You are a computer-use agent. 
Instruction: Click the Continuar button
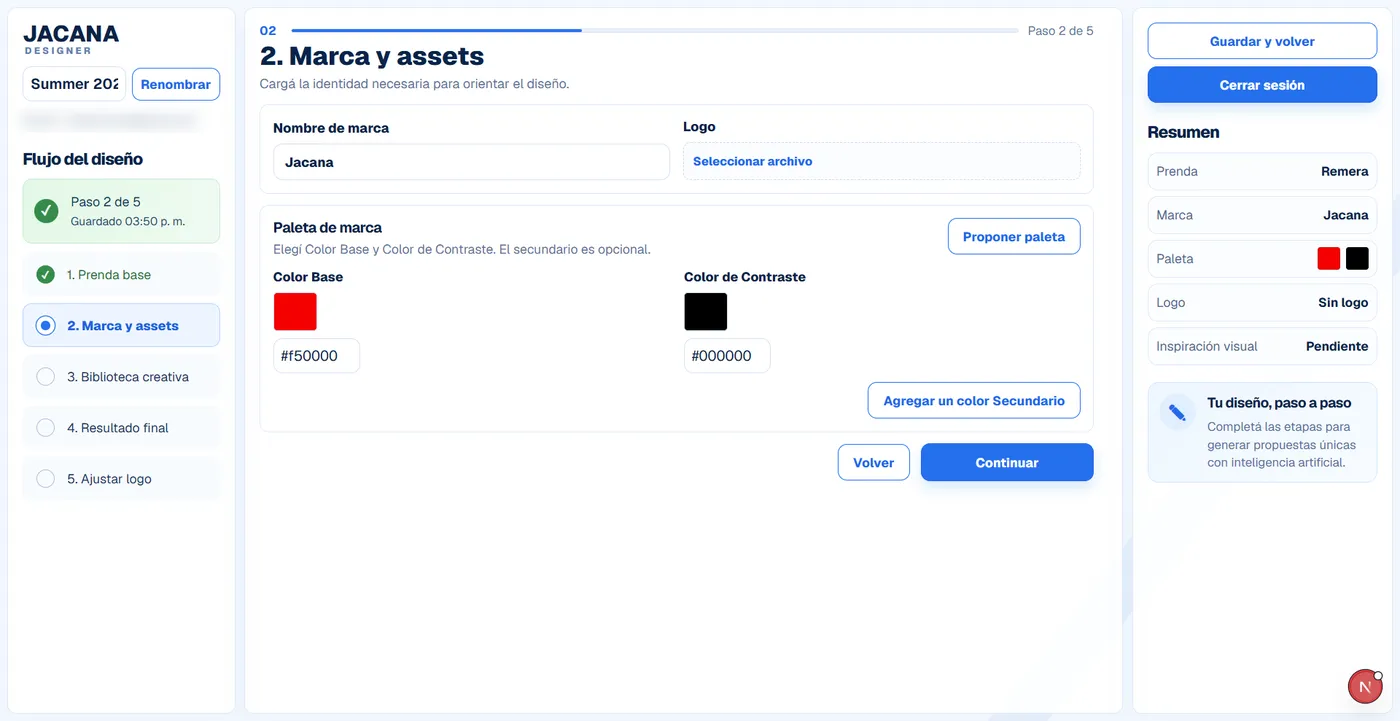(x=1007, y=462)
